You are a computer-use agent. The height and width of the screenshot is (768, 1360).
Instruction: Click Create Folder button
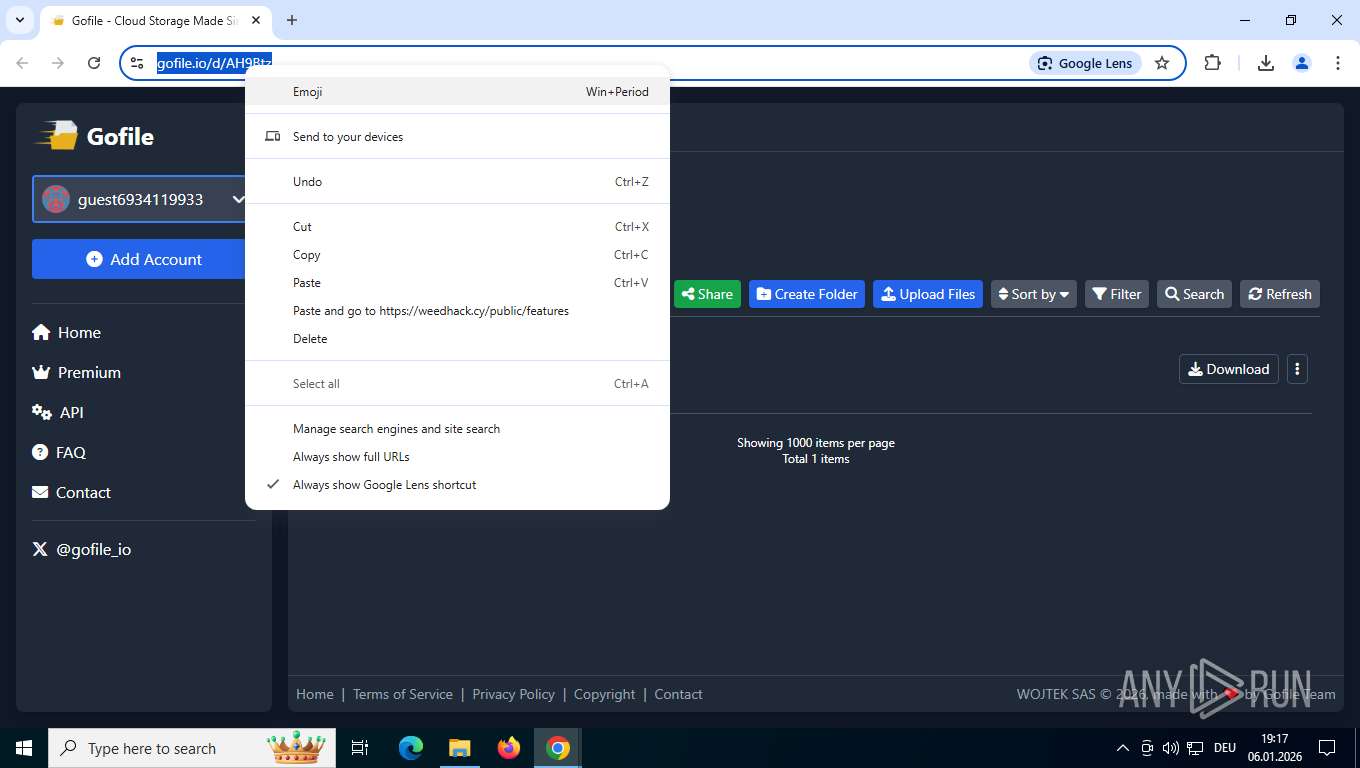point(807,294)
